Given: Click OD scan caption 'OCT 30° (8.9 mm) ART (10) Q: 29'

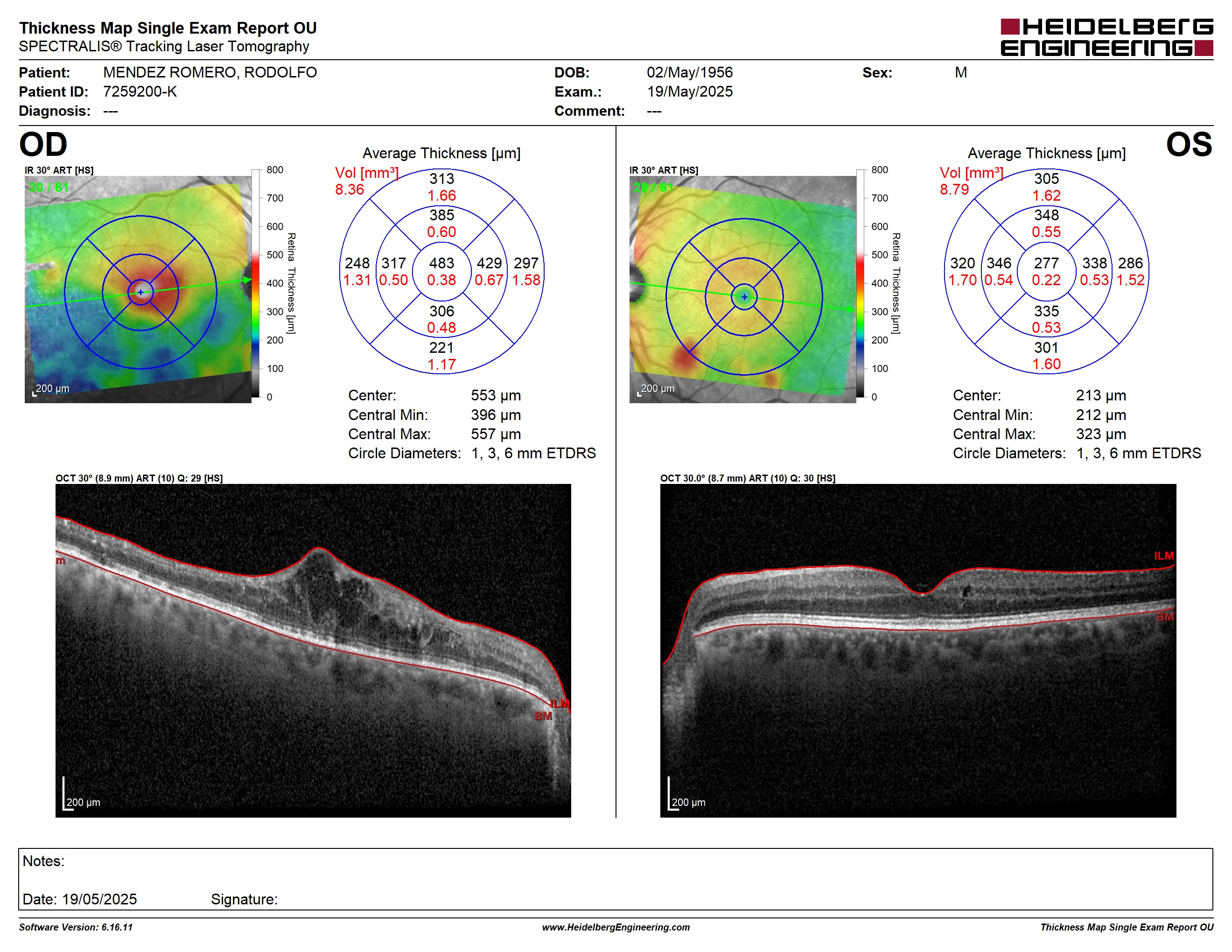Looking at the screenshot, I should click(128, 478).
